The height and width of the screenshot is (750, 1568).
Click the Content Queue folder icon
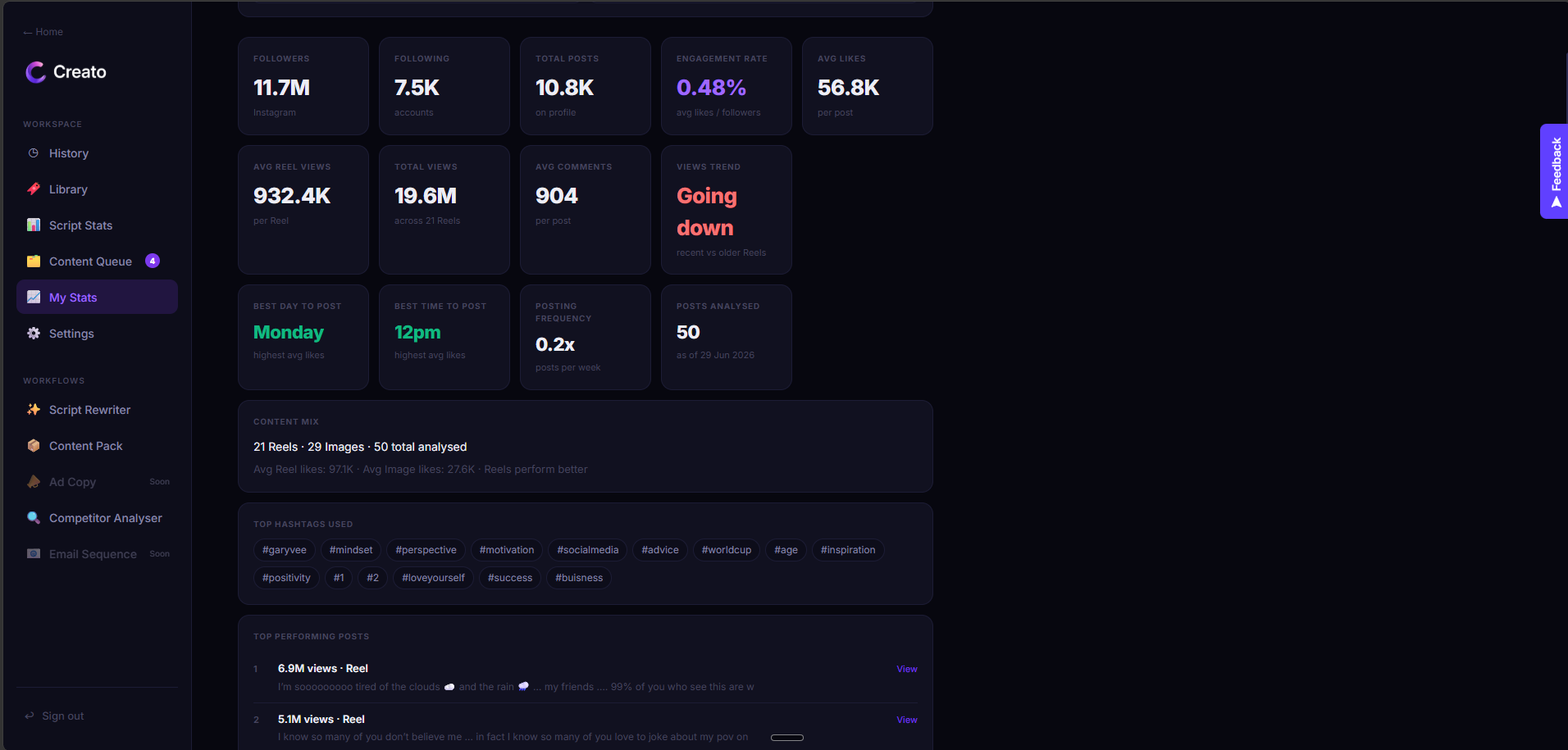(34, 261)
